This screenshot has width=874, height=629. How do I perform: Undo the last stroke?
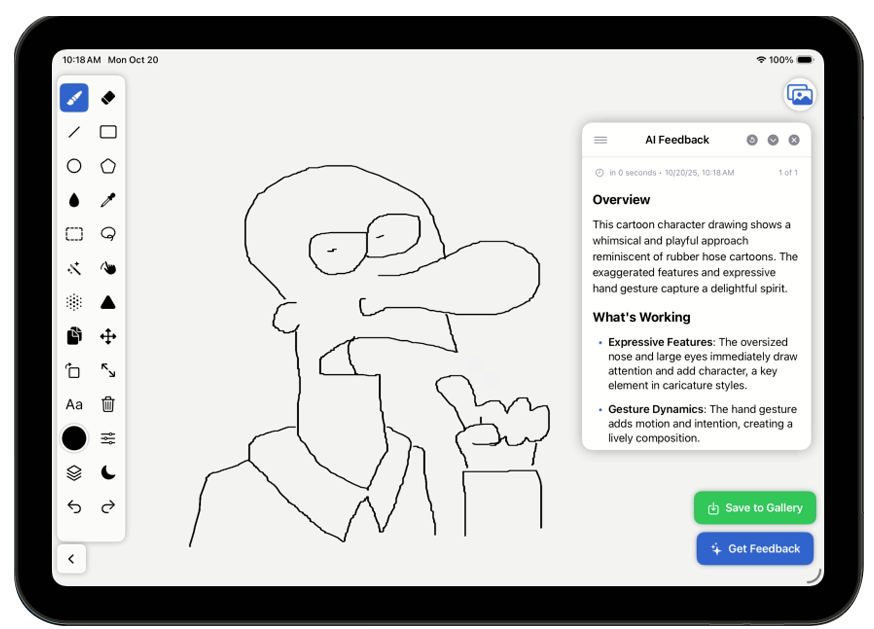click(74, 507)
